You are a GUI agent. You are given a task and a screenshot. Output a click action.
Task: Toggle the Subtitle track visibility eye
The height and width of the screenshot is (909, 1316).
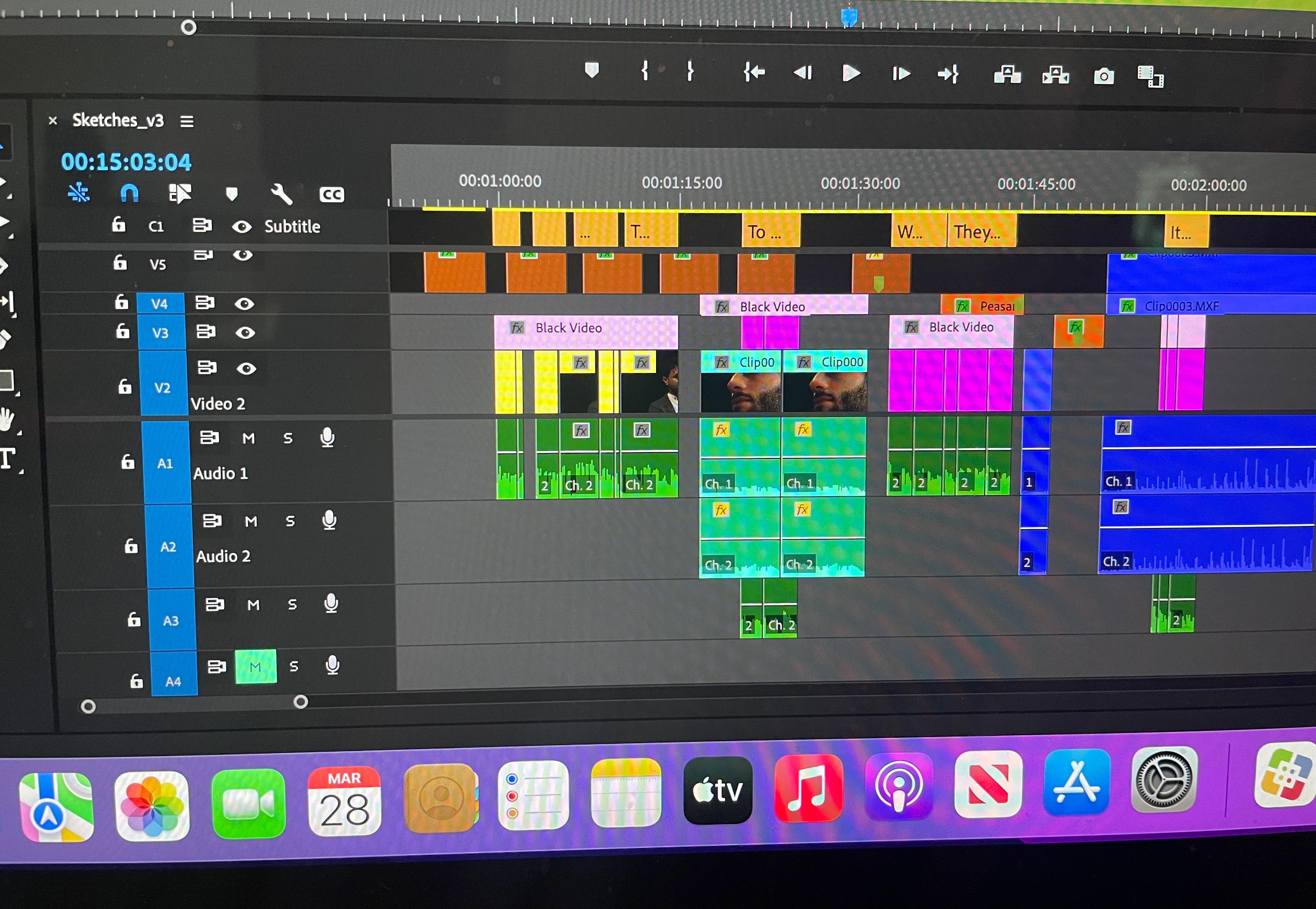[x=242, y=227]
